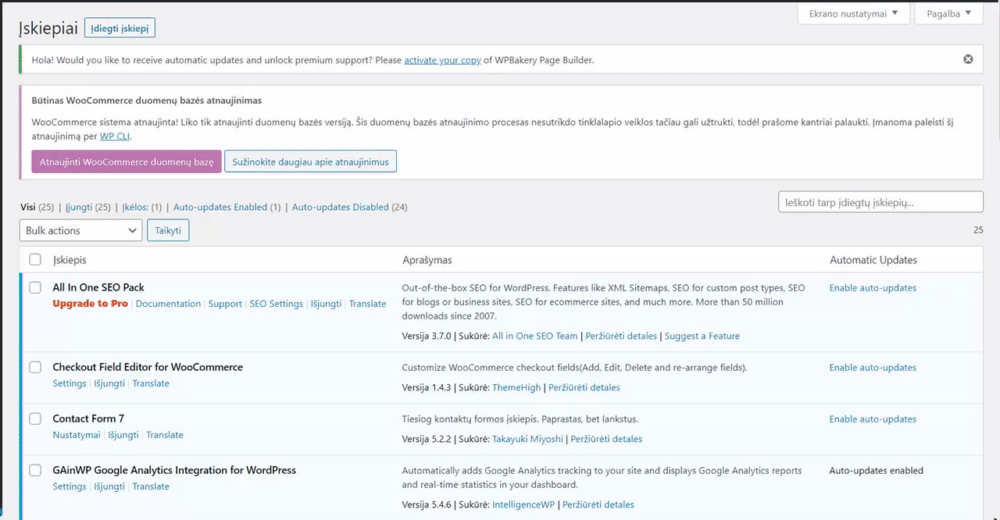
Task: Click the Įdiegti įskiepį button
Action: coord(120,29)
